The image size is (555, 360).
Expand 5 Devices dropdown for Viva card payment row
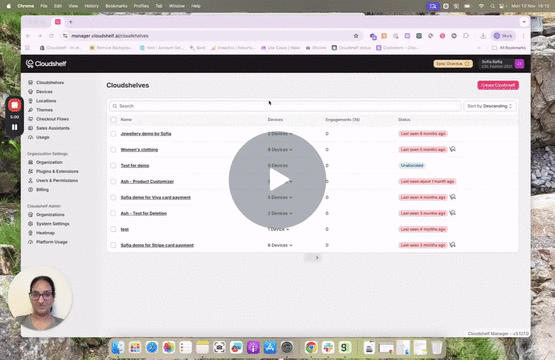[280, 198]
